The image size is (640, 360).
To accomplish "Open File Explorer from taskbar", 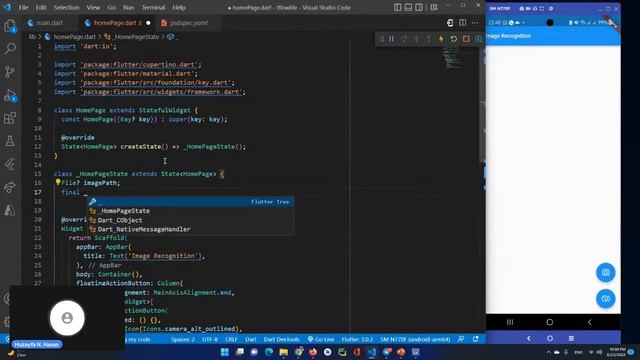I will click(283, 352).
